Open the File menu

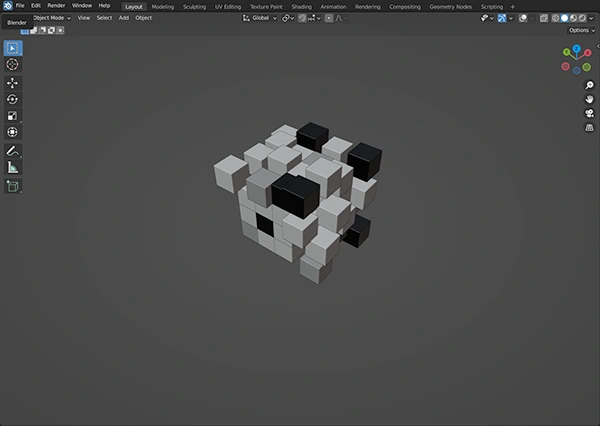20,6
